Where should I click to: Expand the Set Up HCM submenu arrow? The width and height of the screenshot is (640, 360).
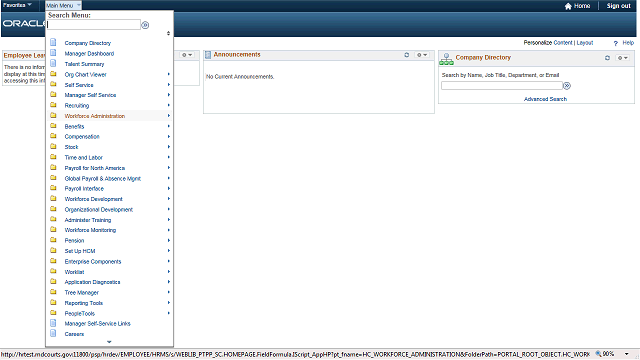[169, 251]
